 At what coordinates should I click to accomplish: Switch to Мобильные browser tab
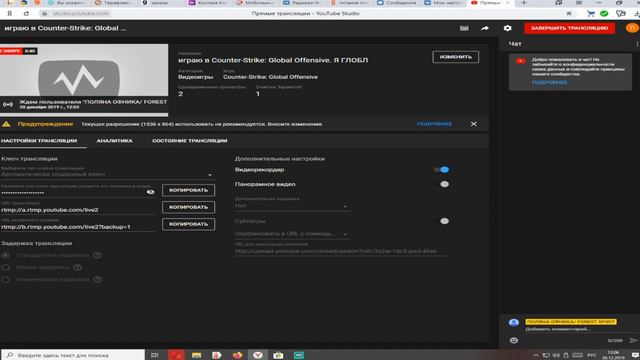(256, 3)
